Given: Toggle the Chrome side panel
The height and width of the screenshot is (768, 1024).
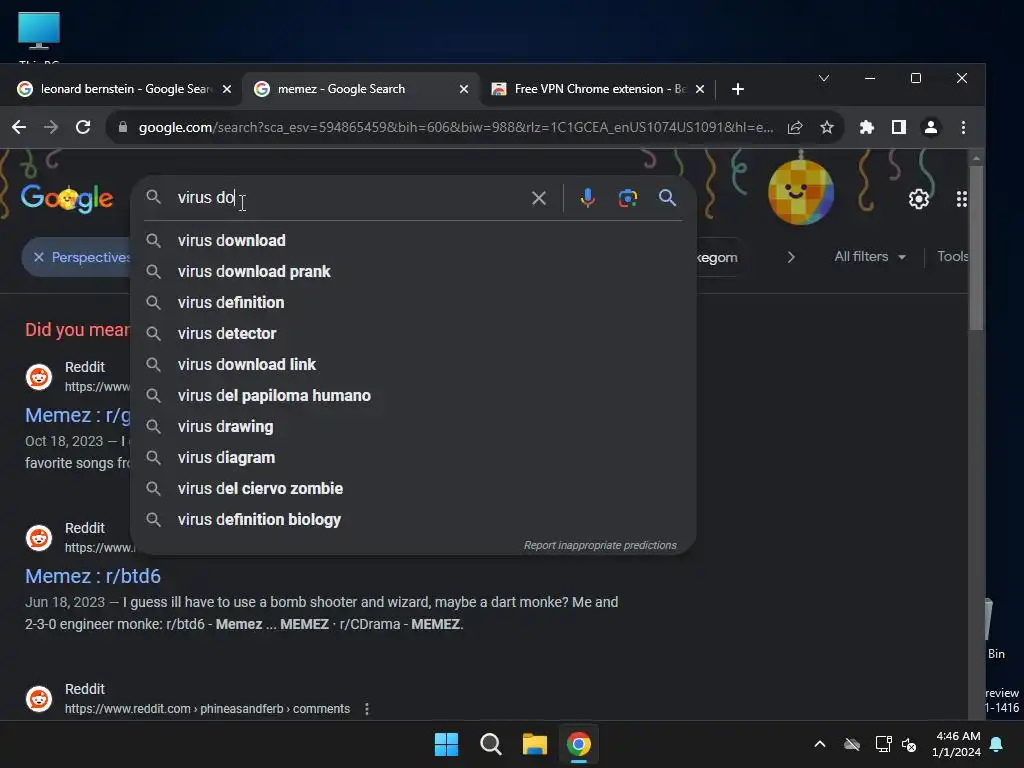Looking at the screenshot, I should pos(899,127).
